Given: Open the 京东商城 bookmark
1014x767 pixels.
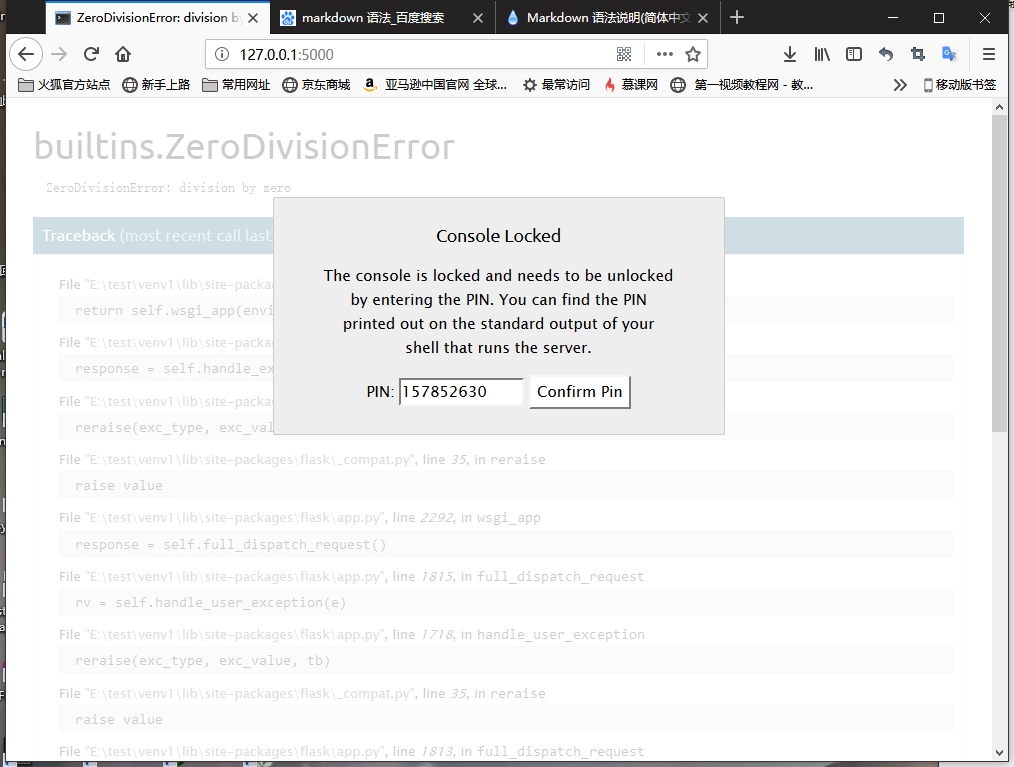Looking at the screenshot, I should point(316,85).
